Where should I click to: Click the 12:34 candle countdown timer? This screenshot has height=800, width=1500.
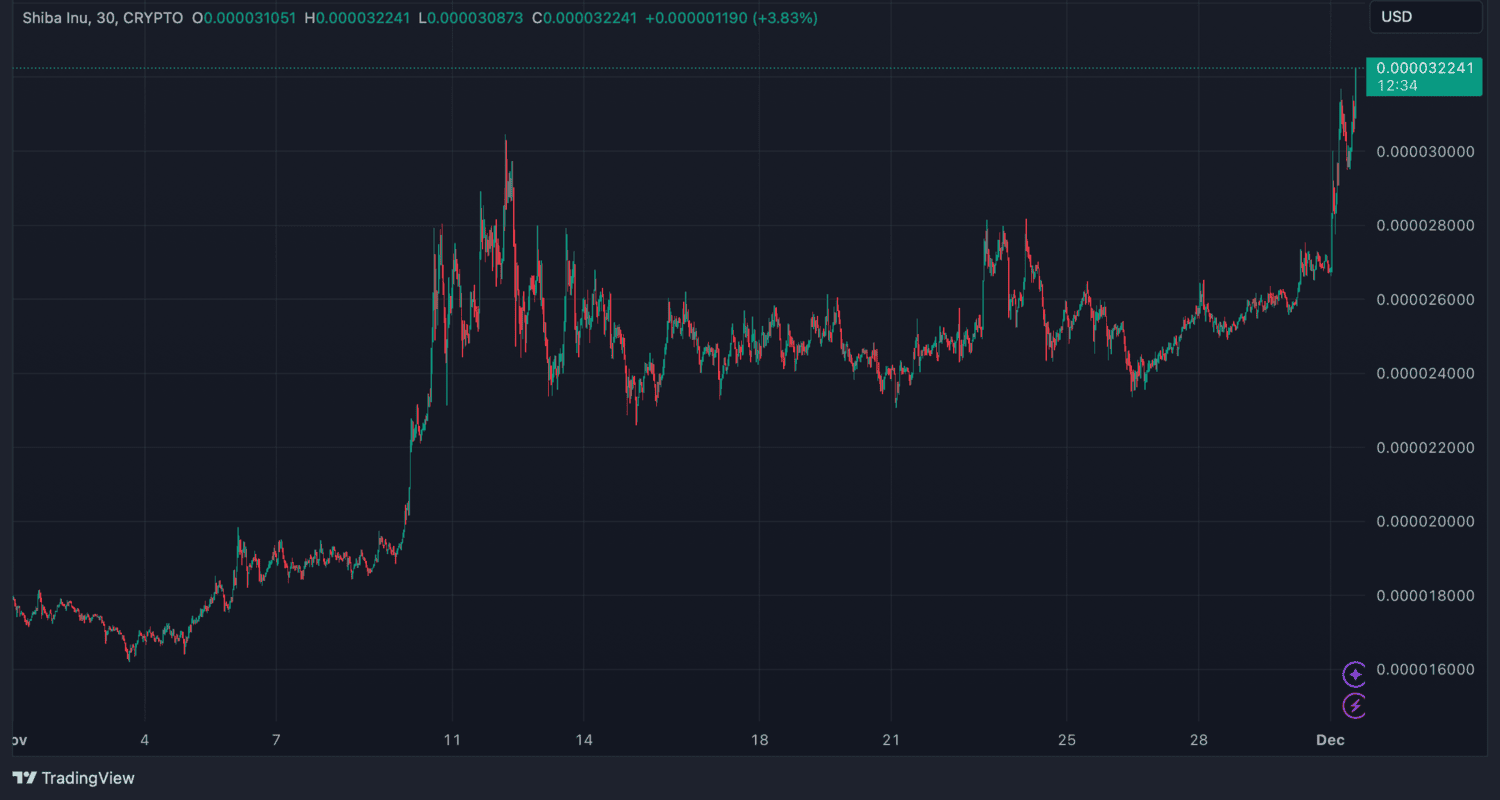pyautogui.click(x=1396, y=86)
